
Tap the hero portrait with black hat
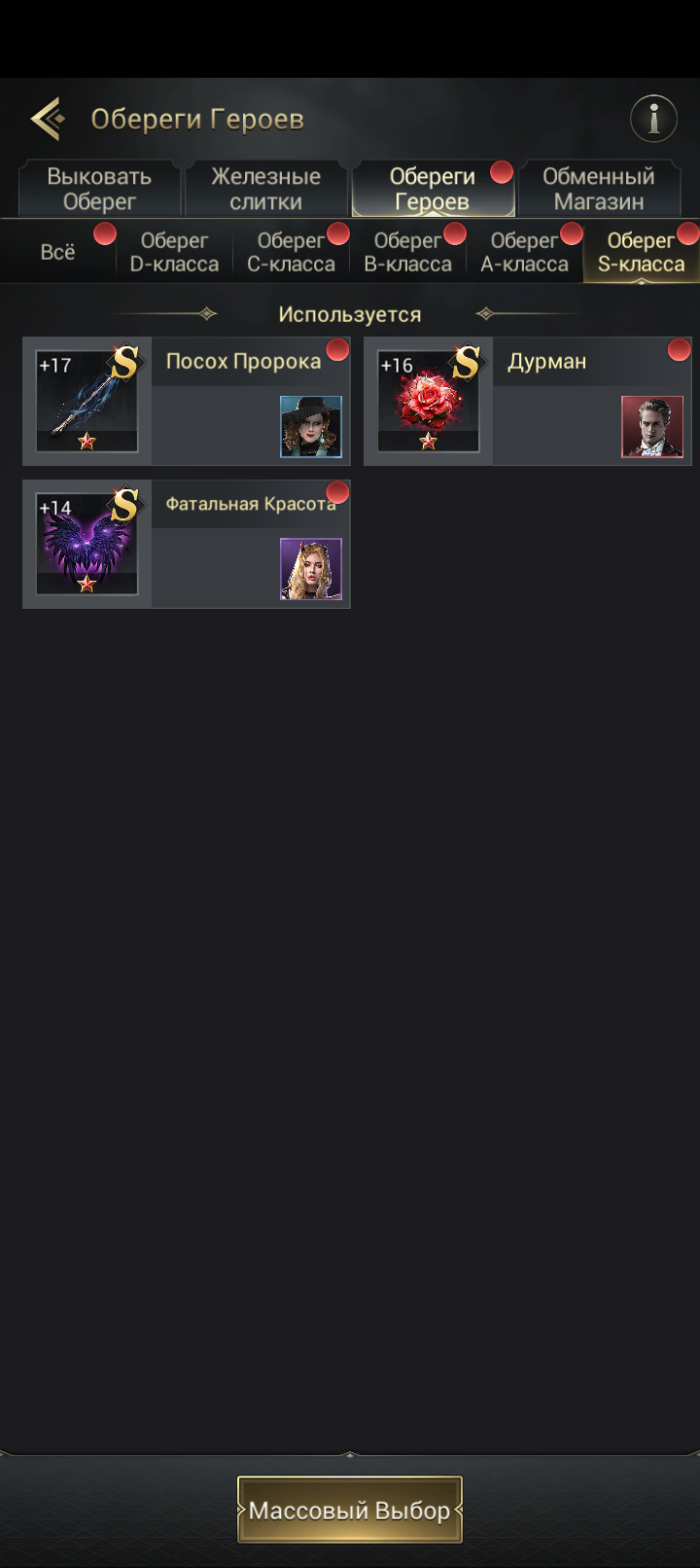[311, 426]
